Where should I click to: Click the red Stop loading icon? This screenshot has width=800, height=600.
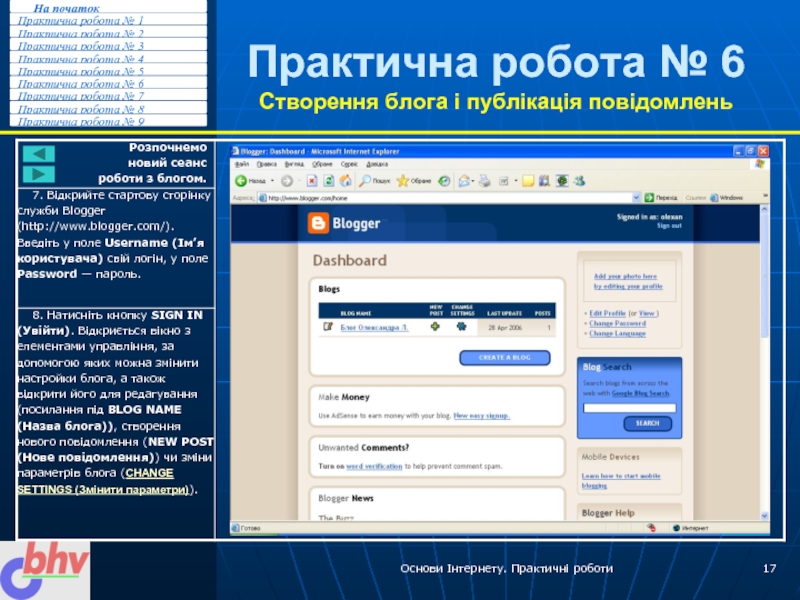pyautogui.click(x=311, y=181)
